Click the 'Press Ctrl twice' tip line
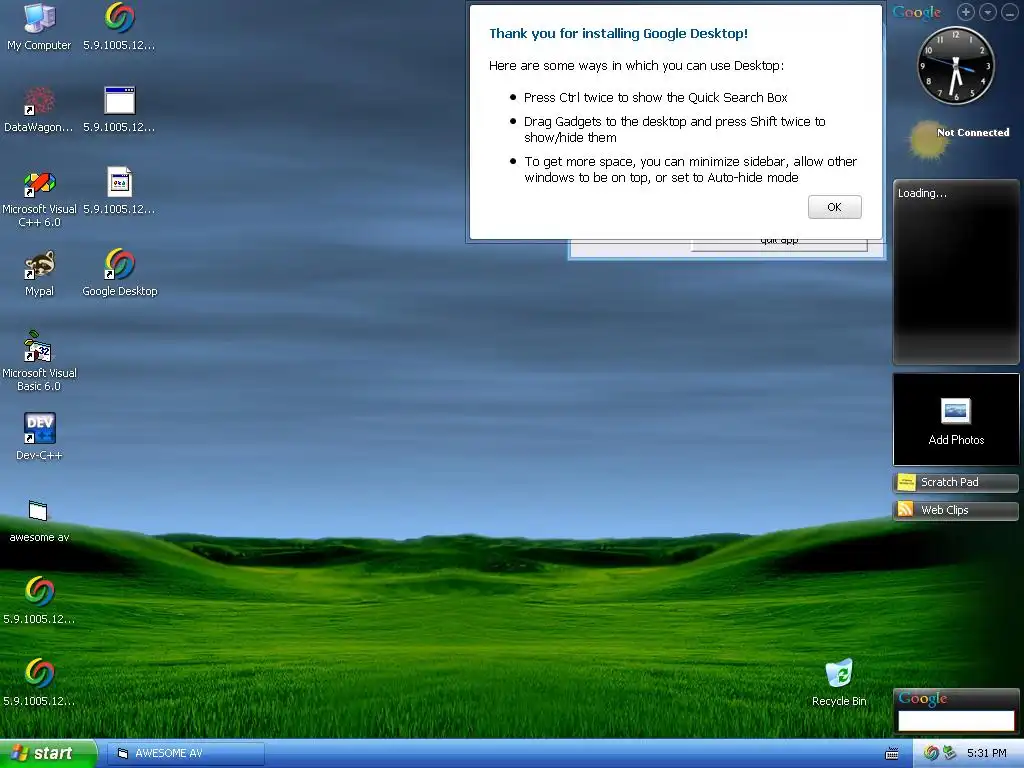The height and width of the screenshot is (768, 1024). (x=656, y=98)
